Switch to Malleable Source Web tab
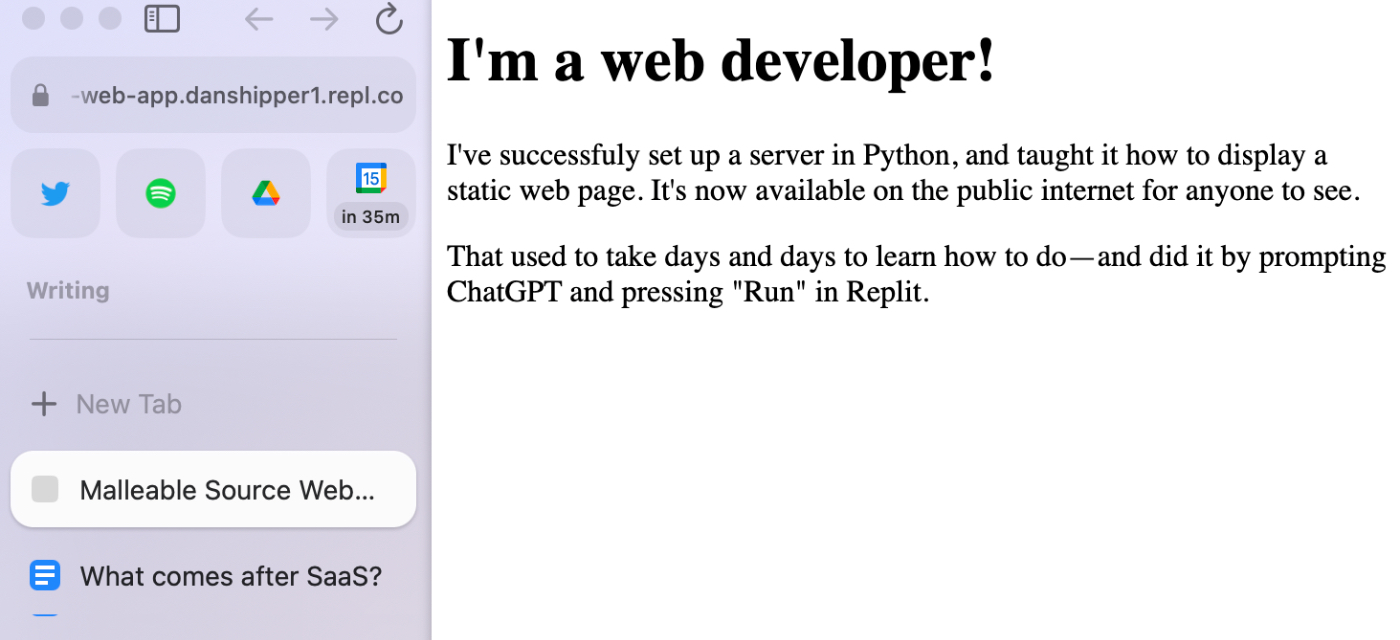Viewport: 1400px width, 640px height. 213,489
